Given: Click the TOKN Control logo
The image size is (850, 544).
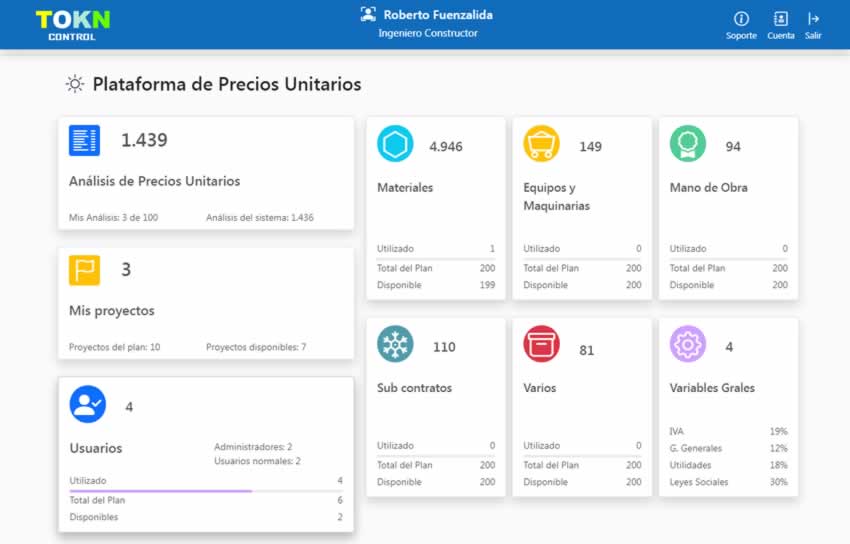Looking at the screenshot, I should pos(72,24).
